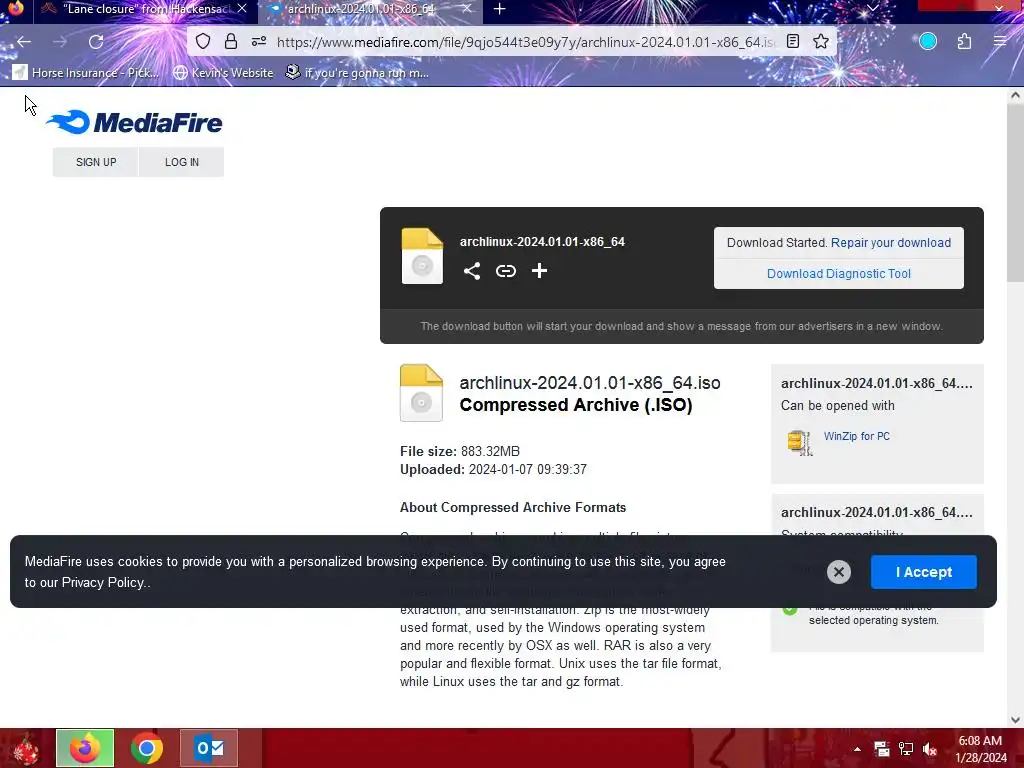Open Outlook from the taskbar
Viewport: 1024px width, 768px height.
[209, 748]
